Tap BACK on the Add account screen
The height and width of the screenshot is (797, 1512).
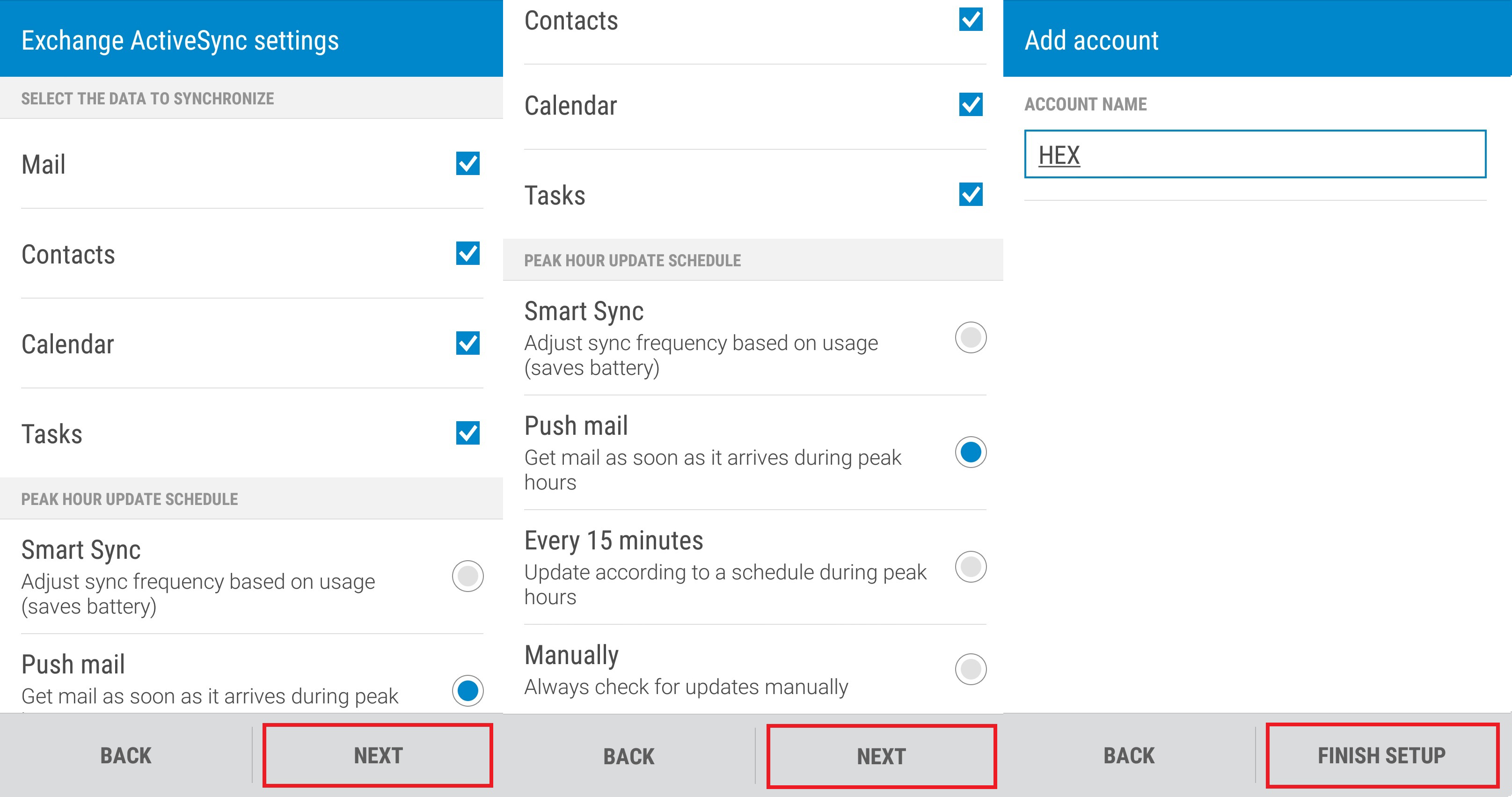coord(1129,755)
